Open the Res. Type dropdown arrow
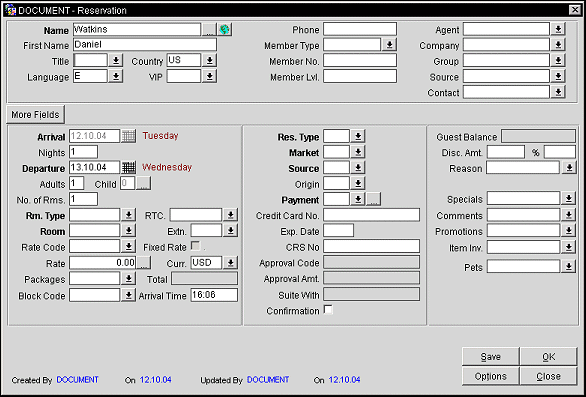Viewport: 586px width, 397px height. pos(358,136)
